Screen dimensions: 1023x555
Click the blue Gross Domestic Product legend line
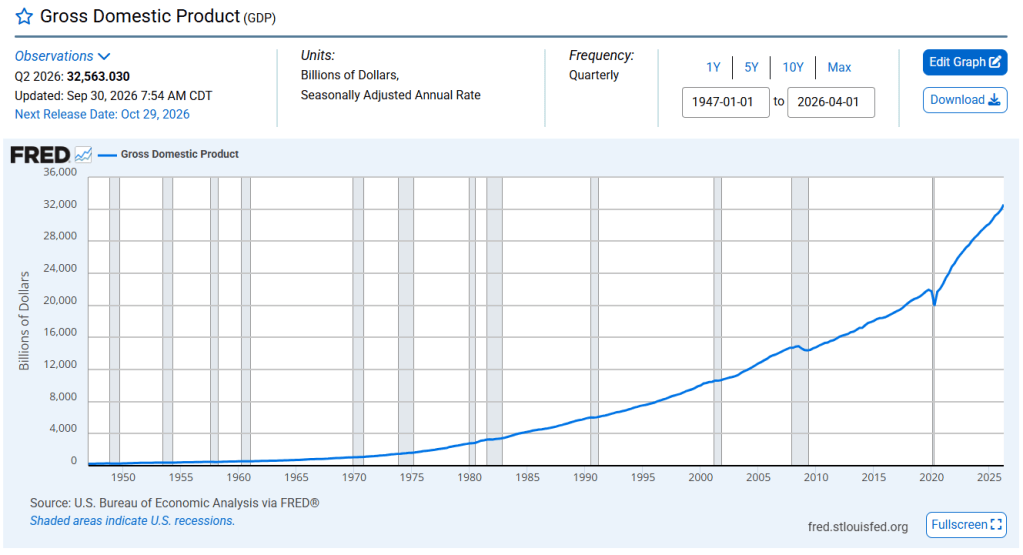107,155
